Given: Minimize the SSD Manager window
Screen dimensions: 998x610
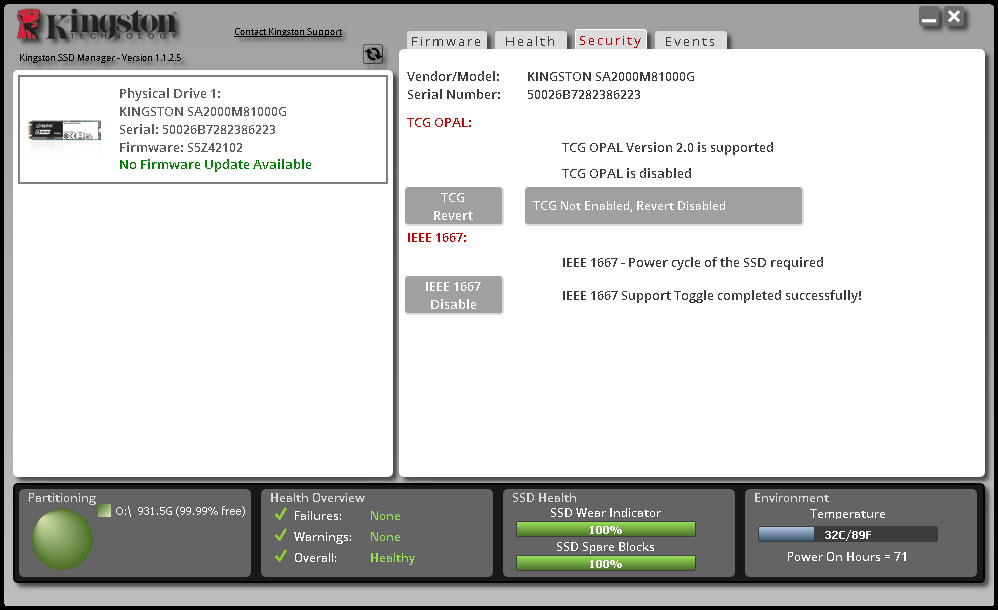Looking at the screenshot, I should 930,18.
